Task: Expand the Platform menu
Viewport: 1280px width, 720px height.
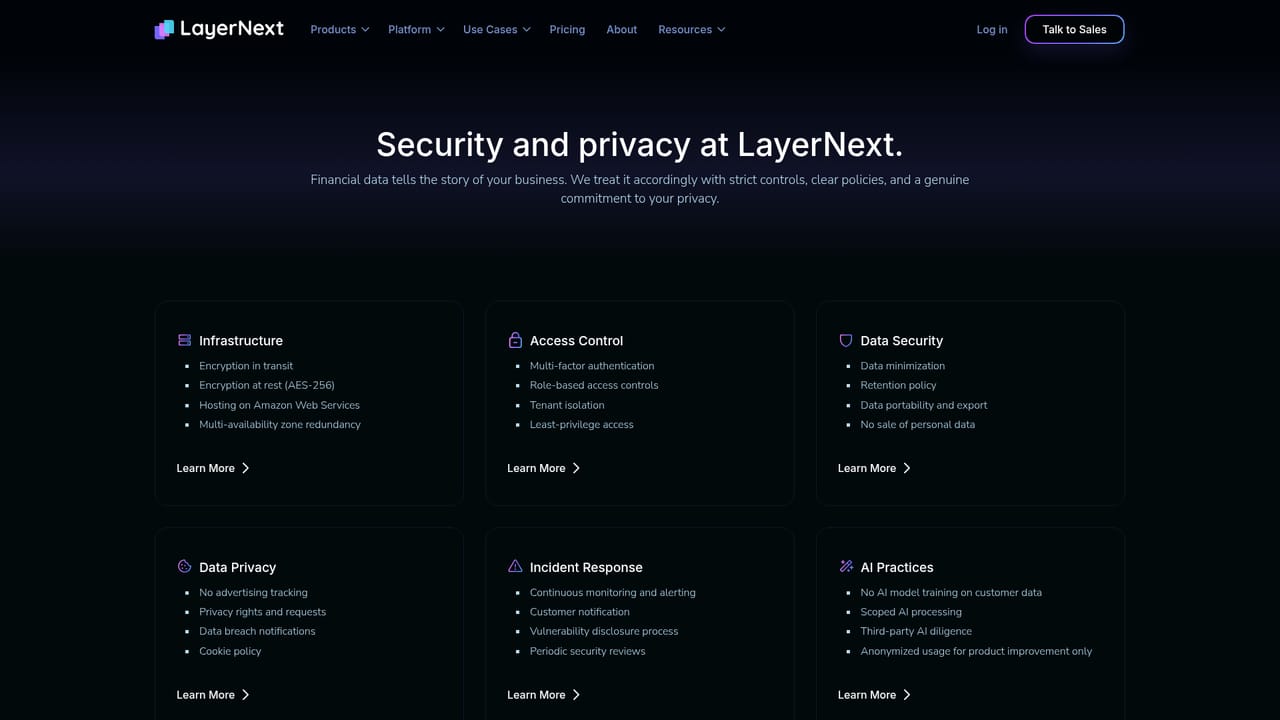Action: click(x=416, y=29)
